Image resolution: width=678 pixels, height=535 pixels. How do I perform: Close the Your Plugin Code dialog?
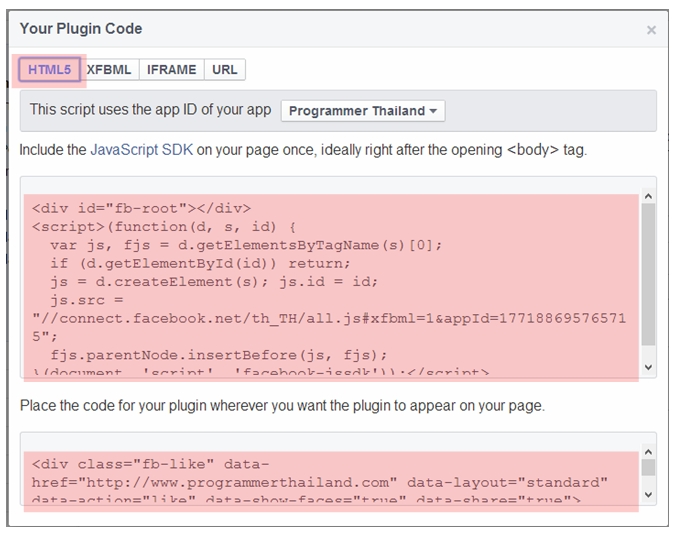point(651,30)
